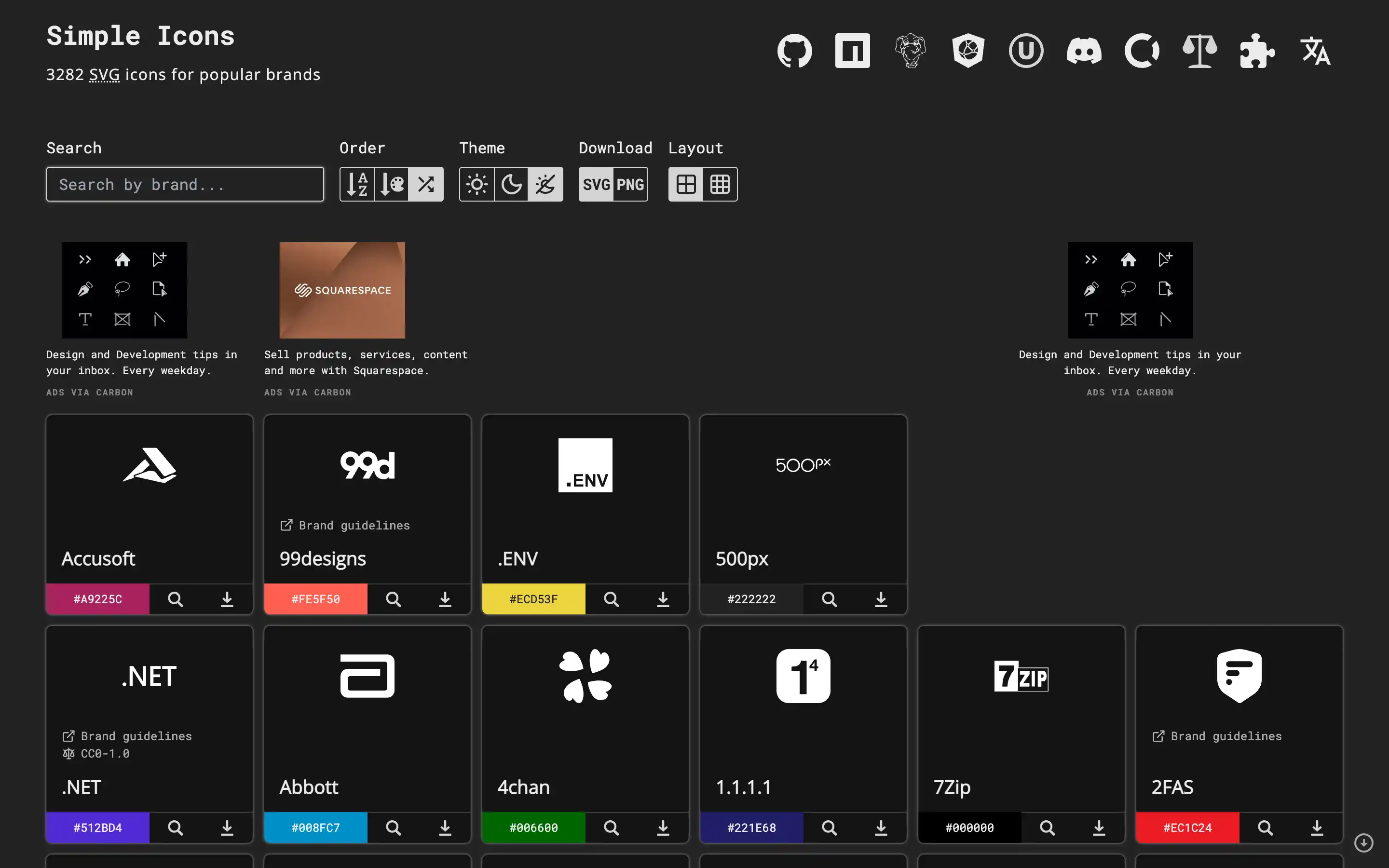Copy 4chan color #006600
Image resolution: width=1389 pixels, height=868 pixels.
(x=534, y=827)
